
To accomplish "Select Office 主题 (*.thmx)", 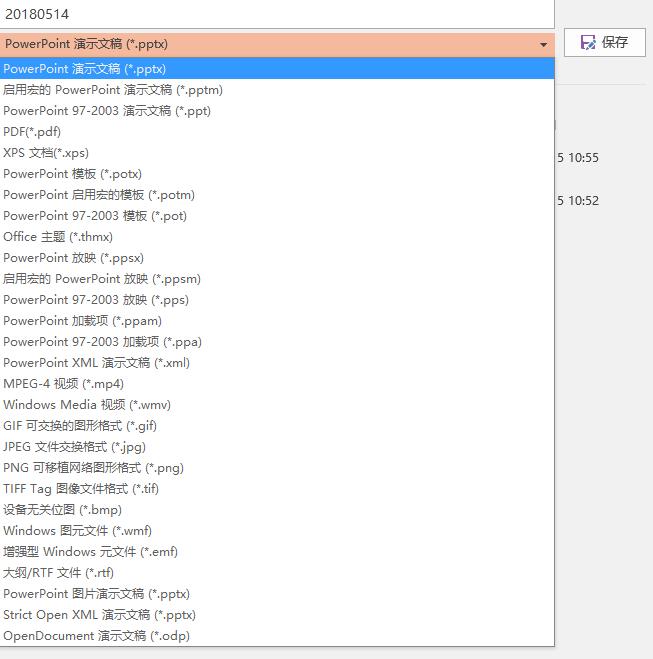I will pyautogui.click(x=277, y=237).
